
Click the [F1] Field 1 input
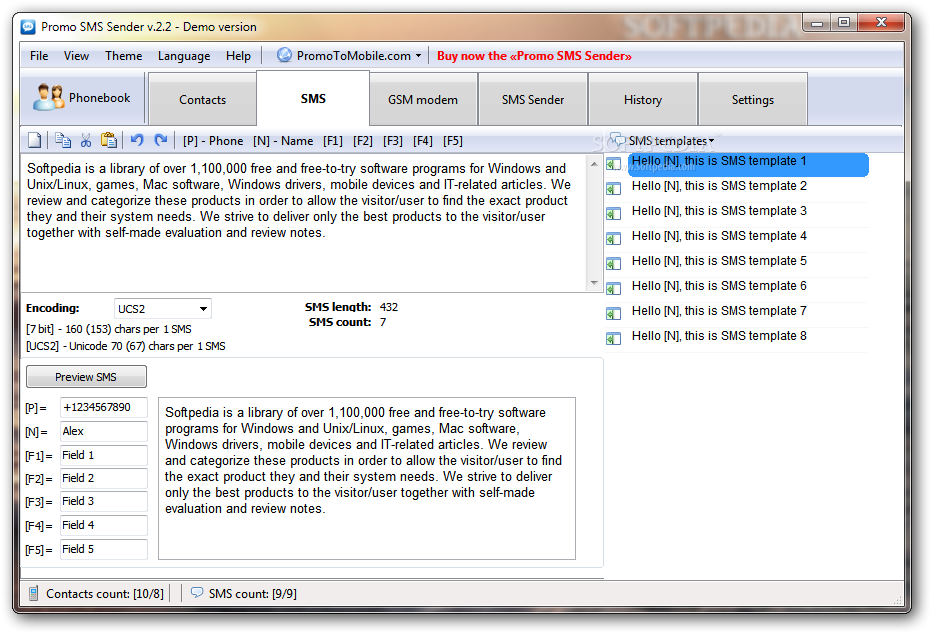[103, 455]
